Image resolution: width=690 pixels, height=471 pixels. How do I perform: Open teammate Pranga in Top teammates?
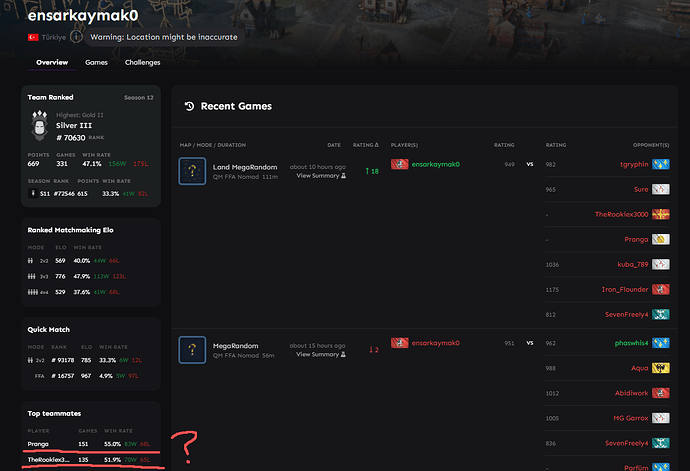pyautogui.click(x=40, y=443)
